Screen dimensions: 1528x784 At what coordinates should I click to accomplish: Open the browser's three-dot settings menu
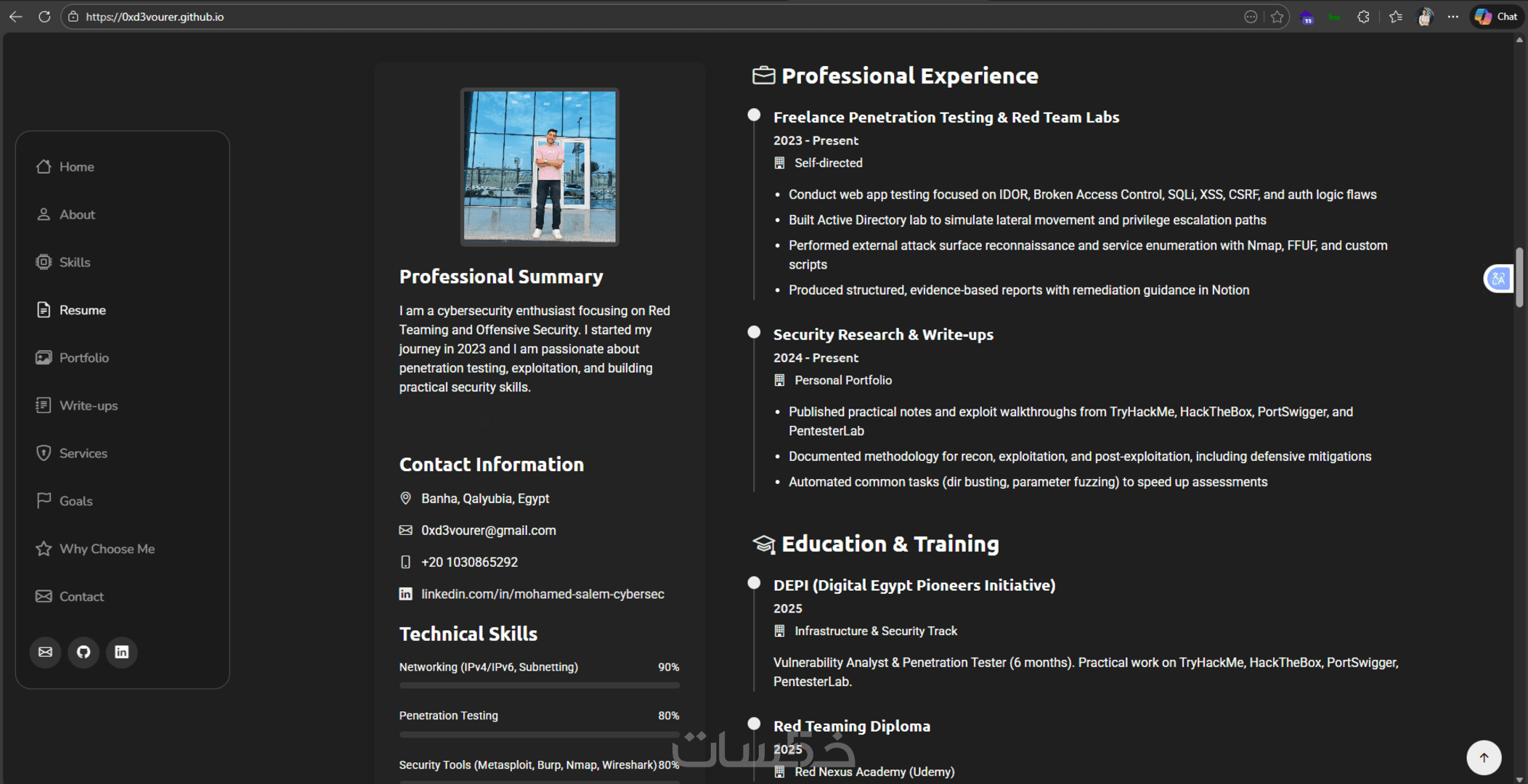pyautogui.click(x=1452, y=17)
